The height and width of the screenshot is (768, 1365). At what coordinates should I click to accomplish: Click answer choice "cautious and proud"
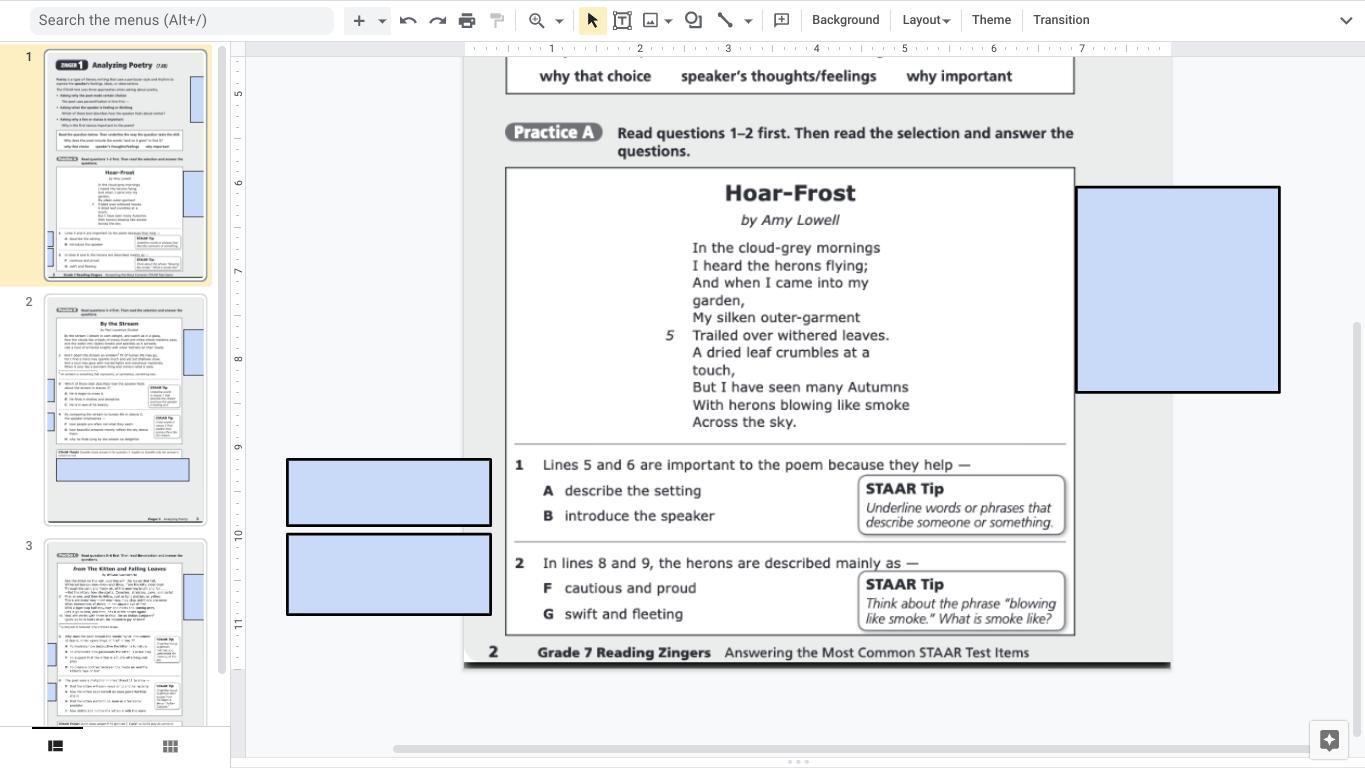pyautogui.click(x=630, y=588)
